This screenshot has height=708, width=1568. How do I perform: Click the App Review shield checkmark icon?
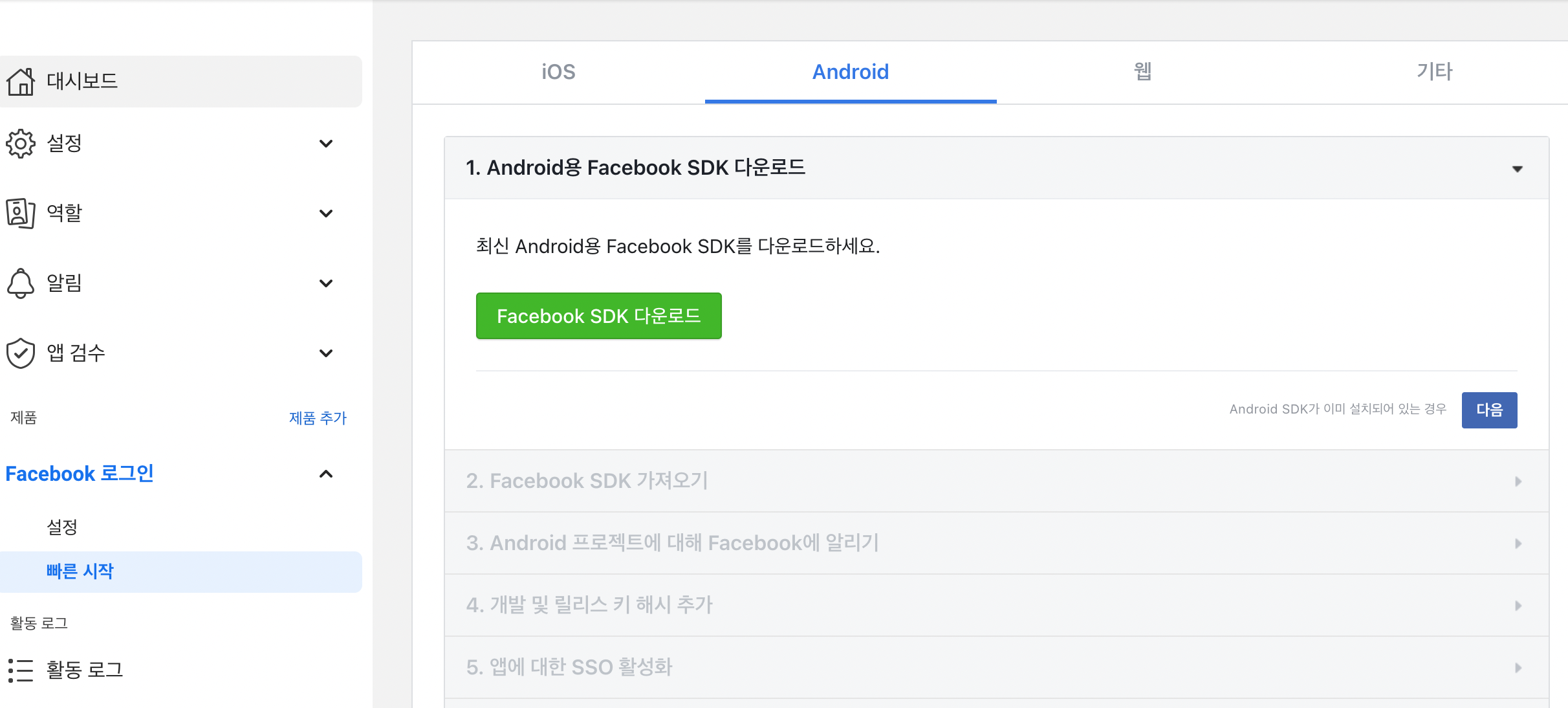click(21, 353)
